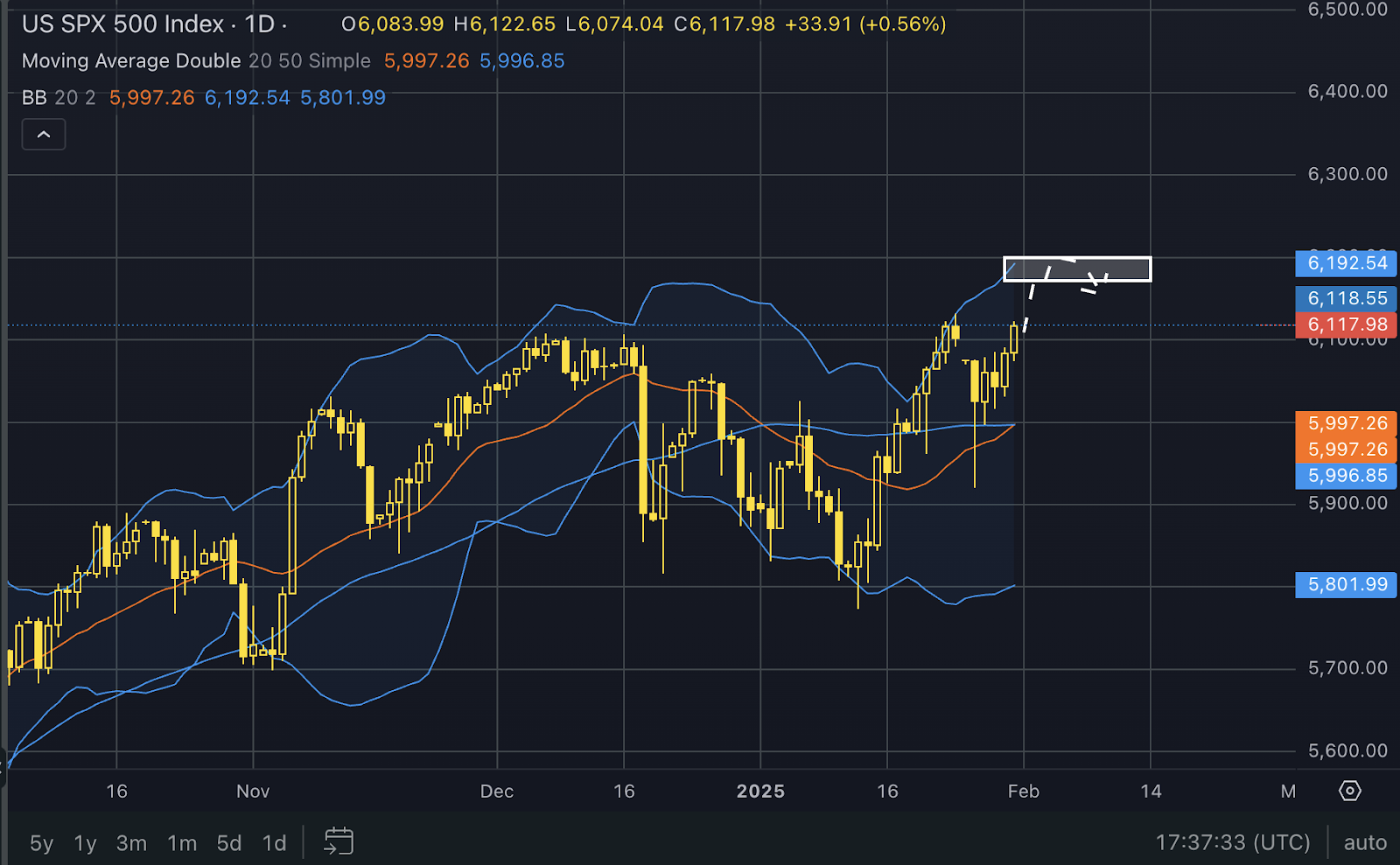Click the 14 date label on time axis
This screenshot has width=1400, height=865.
coord(1151,792)
